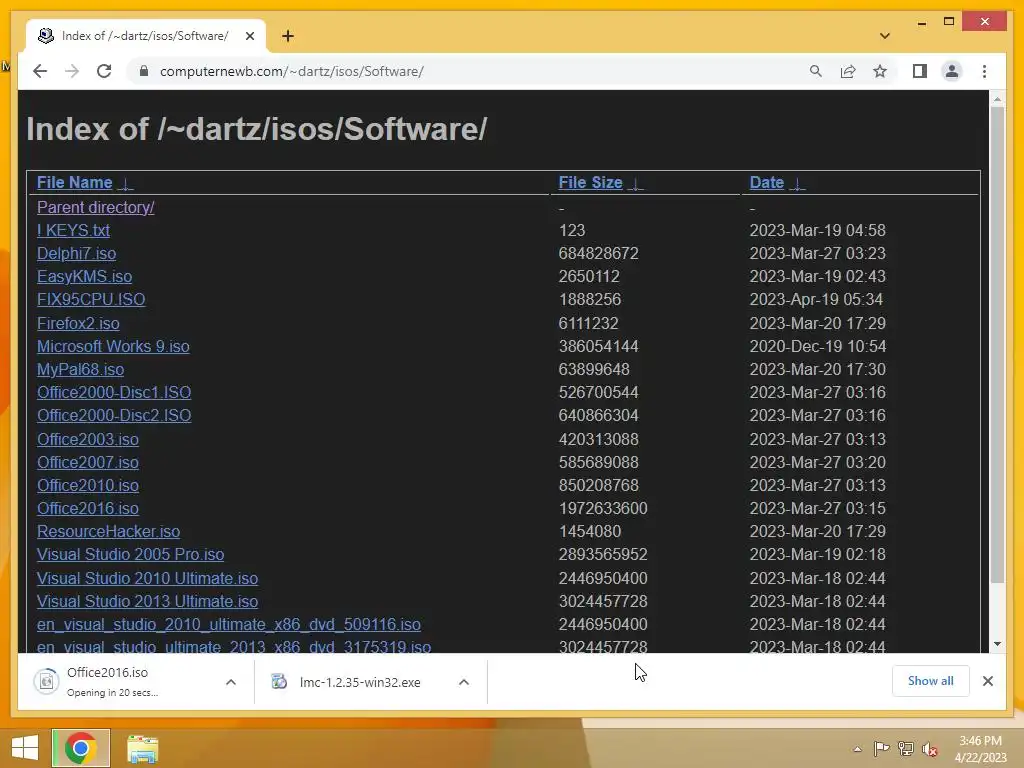Sort by File Size column

[x=590, y=182]
